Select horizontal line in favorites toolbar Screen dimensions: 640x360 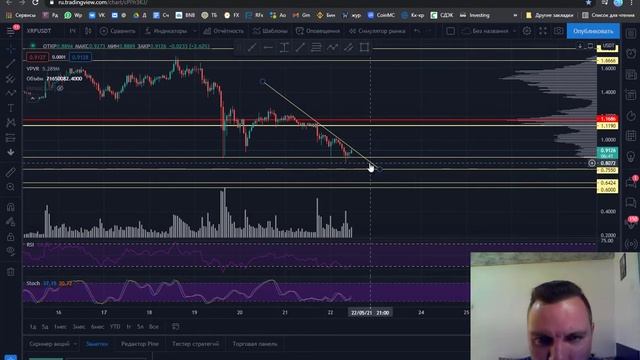(x=268, y=48)
